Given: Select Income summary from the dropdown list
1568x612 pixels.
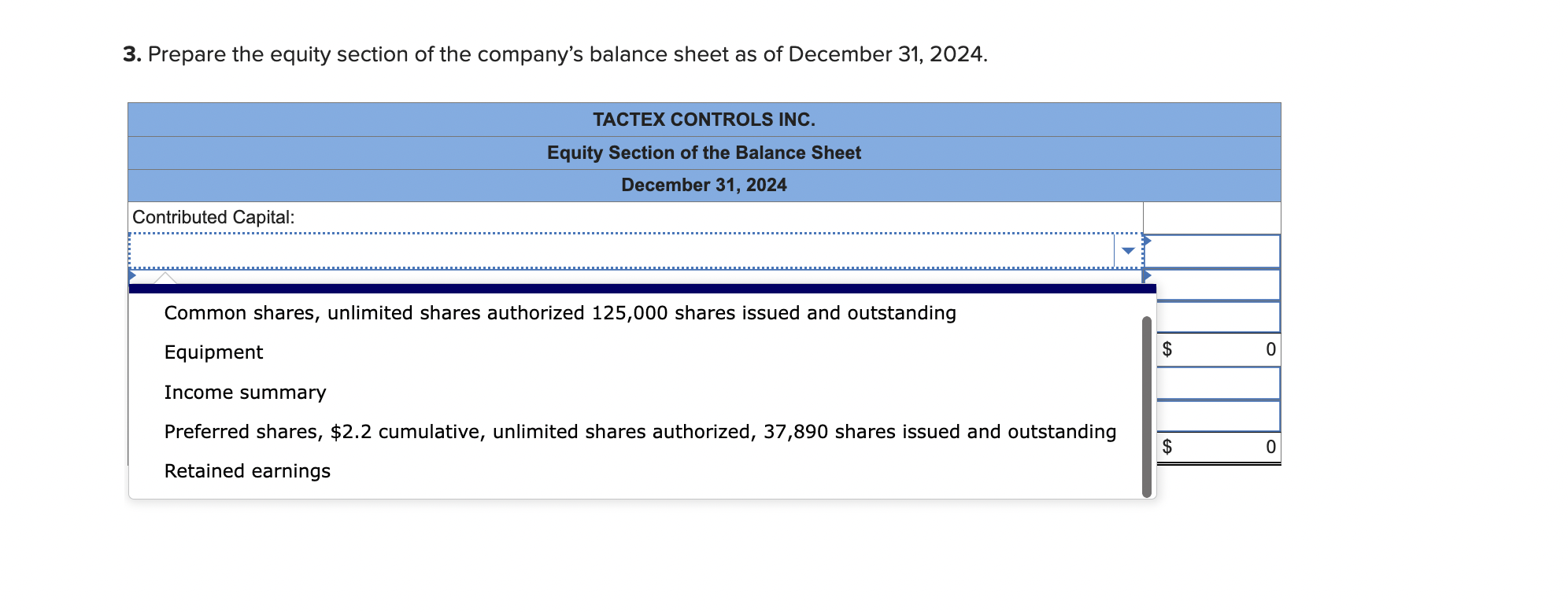Looking at the screenshot, I should [244, 392].
